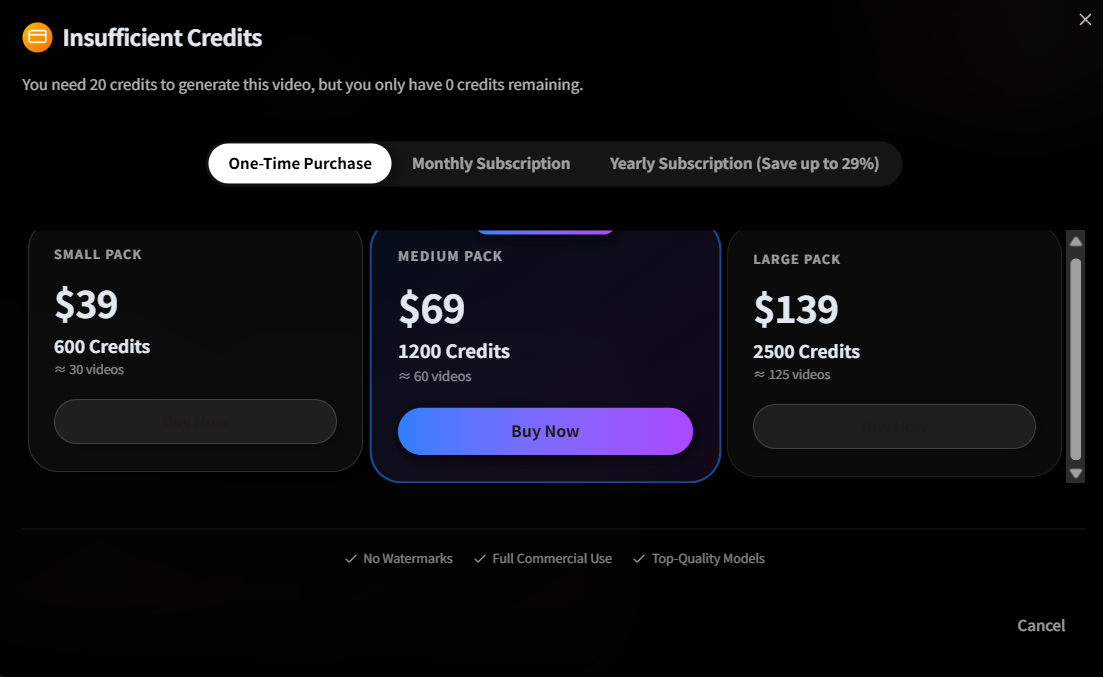This screenshot has width=1103, height=677.
Task: Dismiss the dialog with the X icon
Action: point(1085,19)
